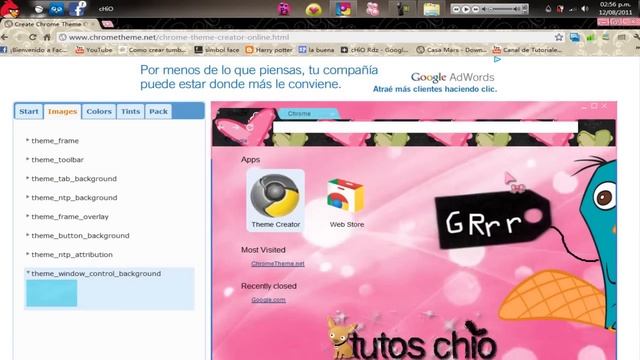Open a new tab with pink button

[x=108, y=24]
